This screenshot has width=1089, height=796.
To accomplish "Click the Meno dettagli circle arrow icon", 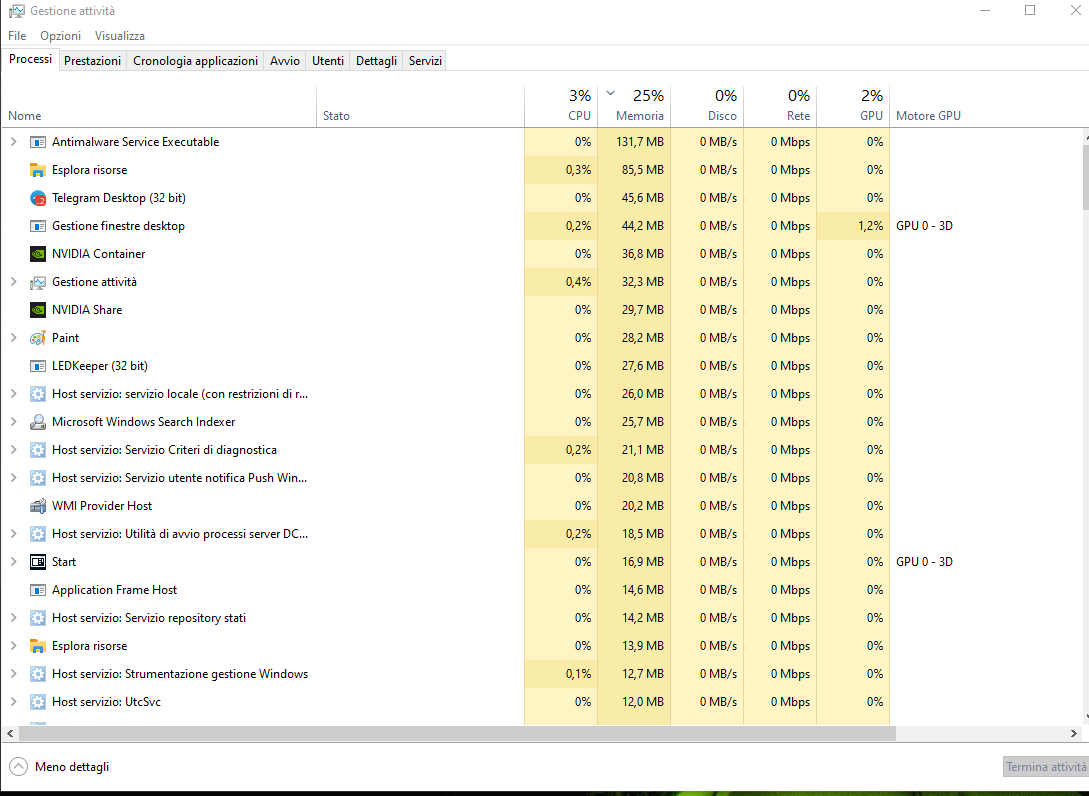I will (19, 767).
